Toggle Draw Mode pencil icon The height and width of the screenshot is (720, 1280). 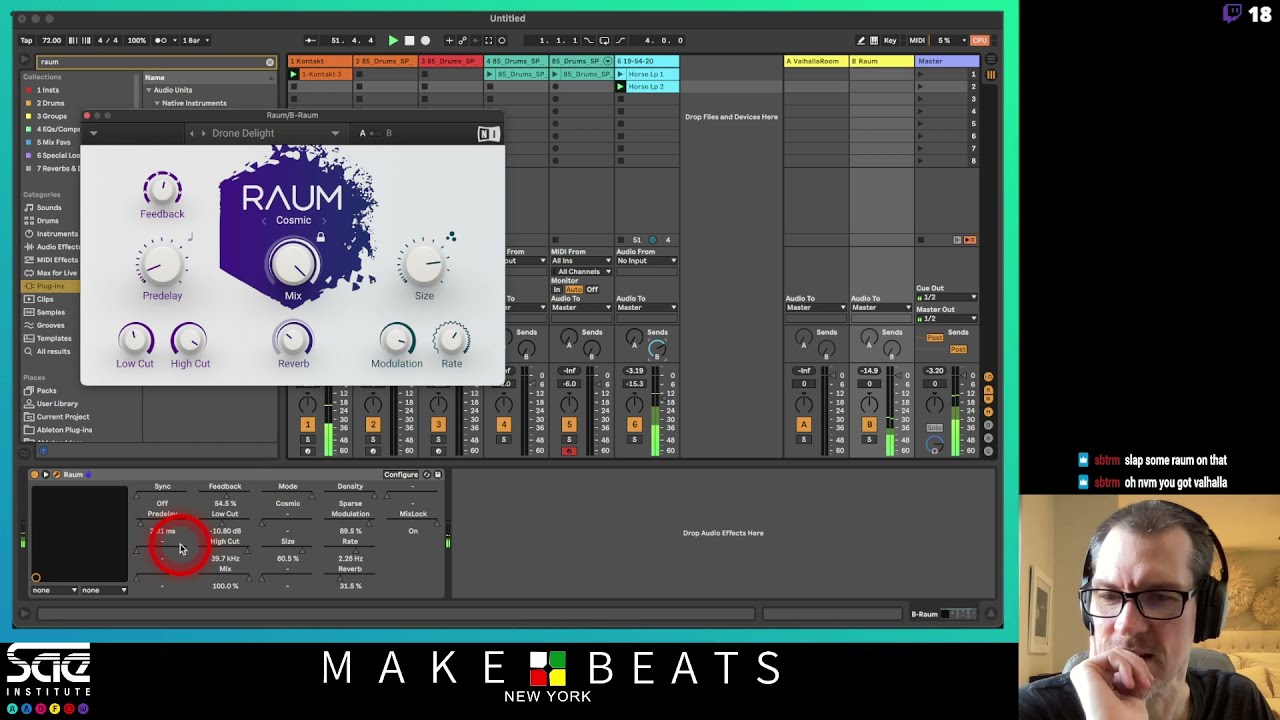click(861, 41)
